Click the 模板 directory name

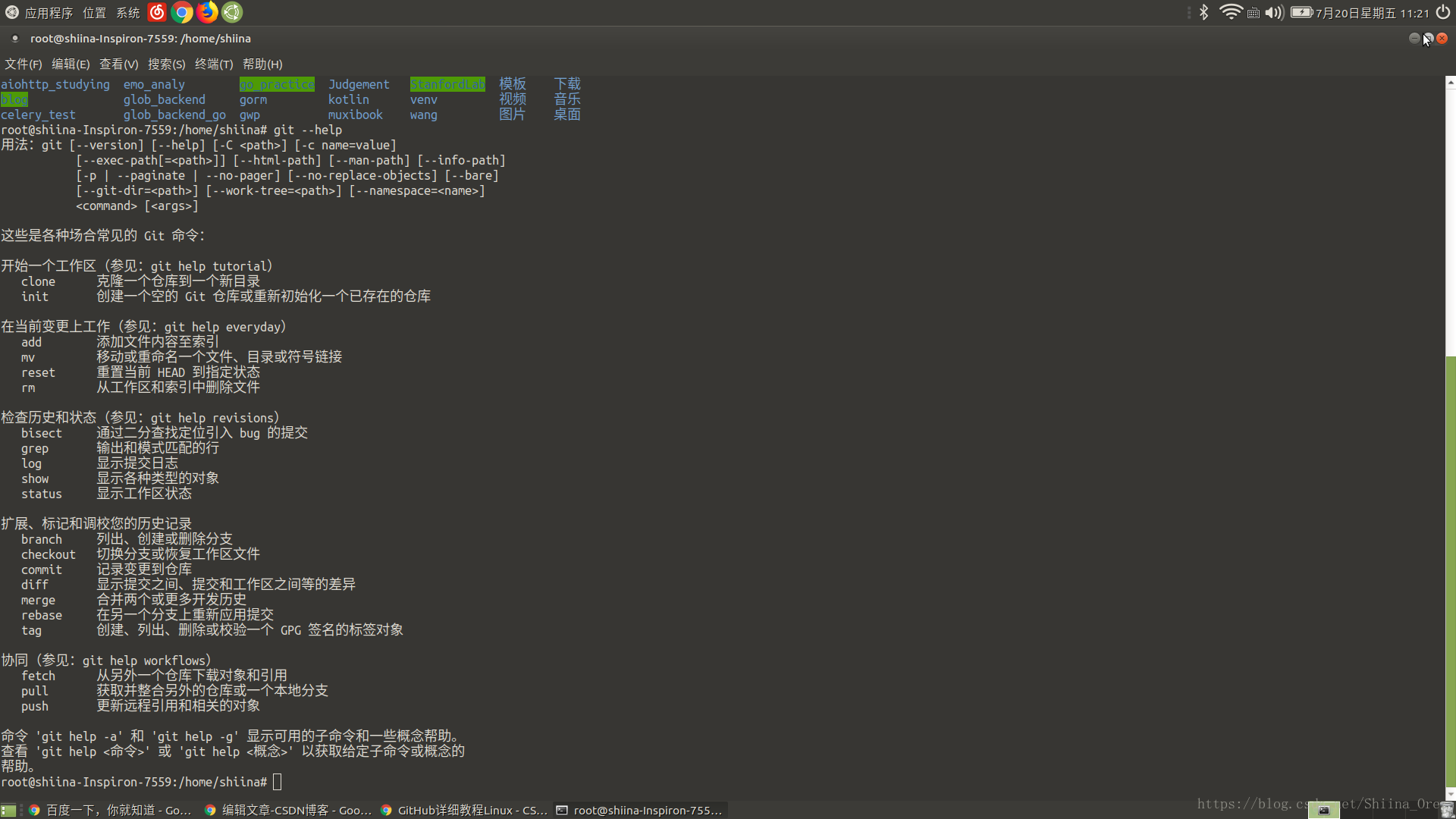(x=513, y=84)
